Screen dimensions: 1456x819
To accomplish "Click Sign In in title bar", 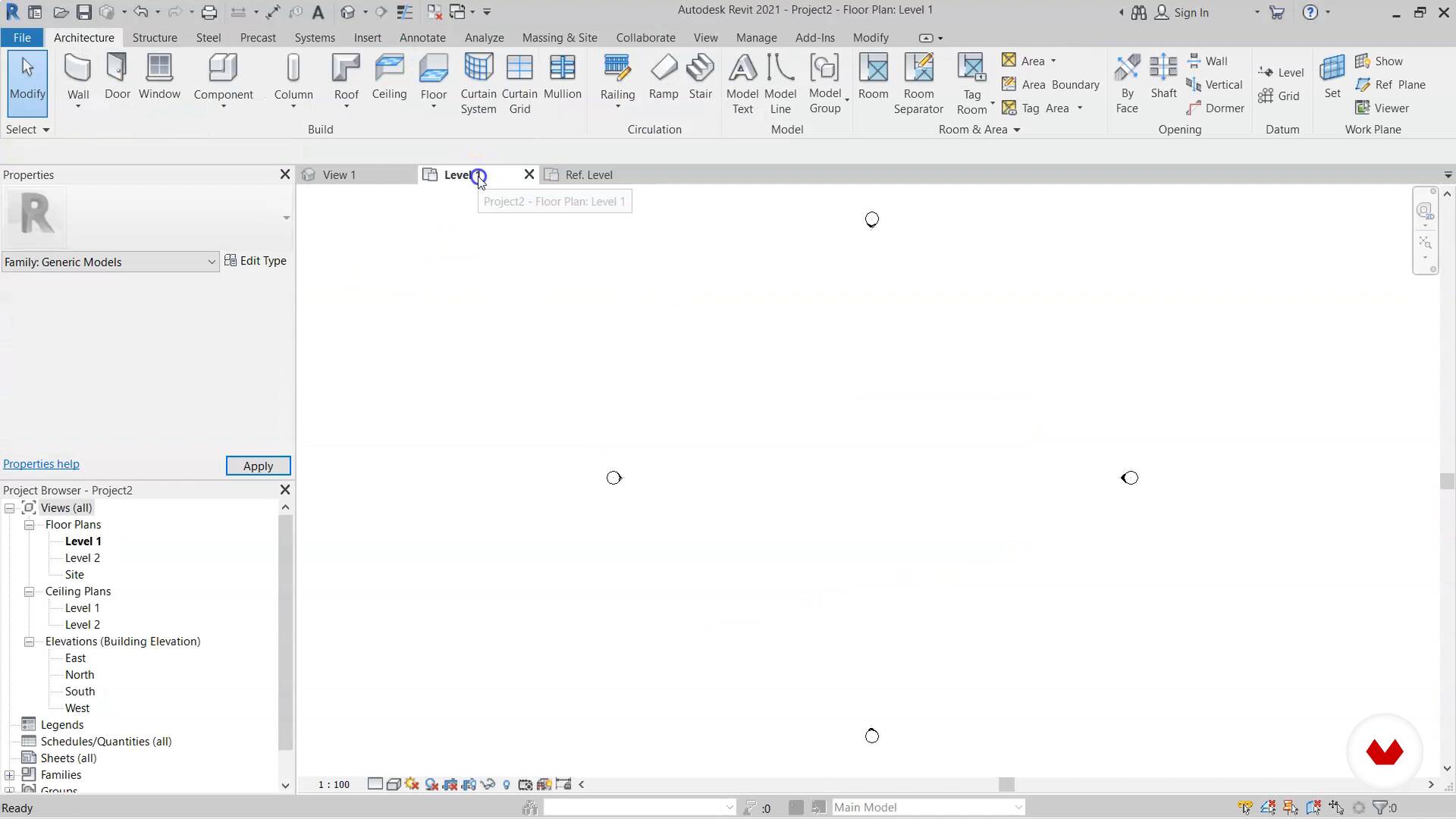I will [1181, 12].
